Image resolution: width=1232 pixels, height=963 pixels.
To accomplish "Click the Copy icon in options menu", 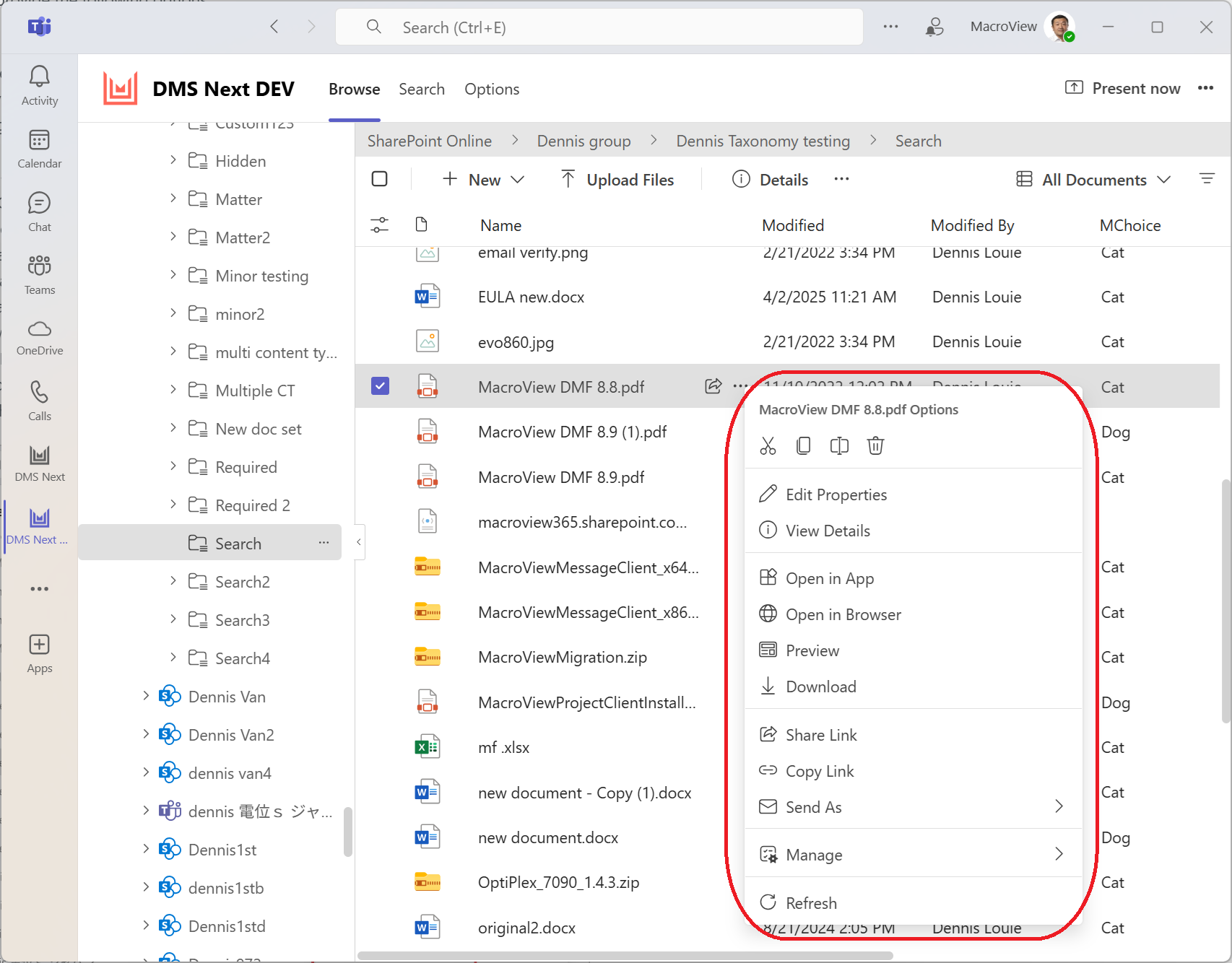I will (x=803, y=446).
